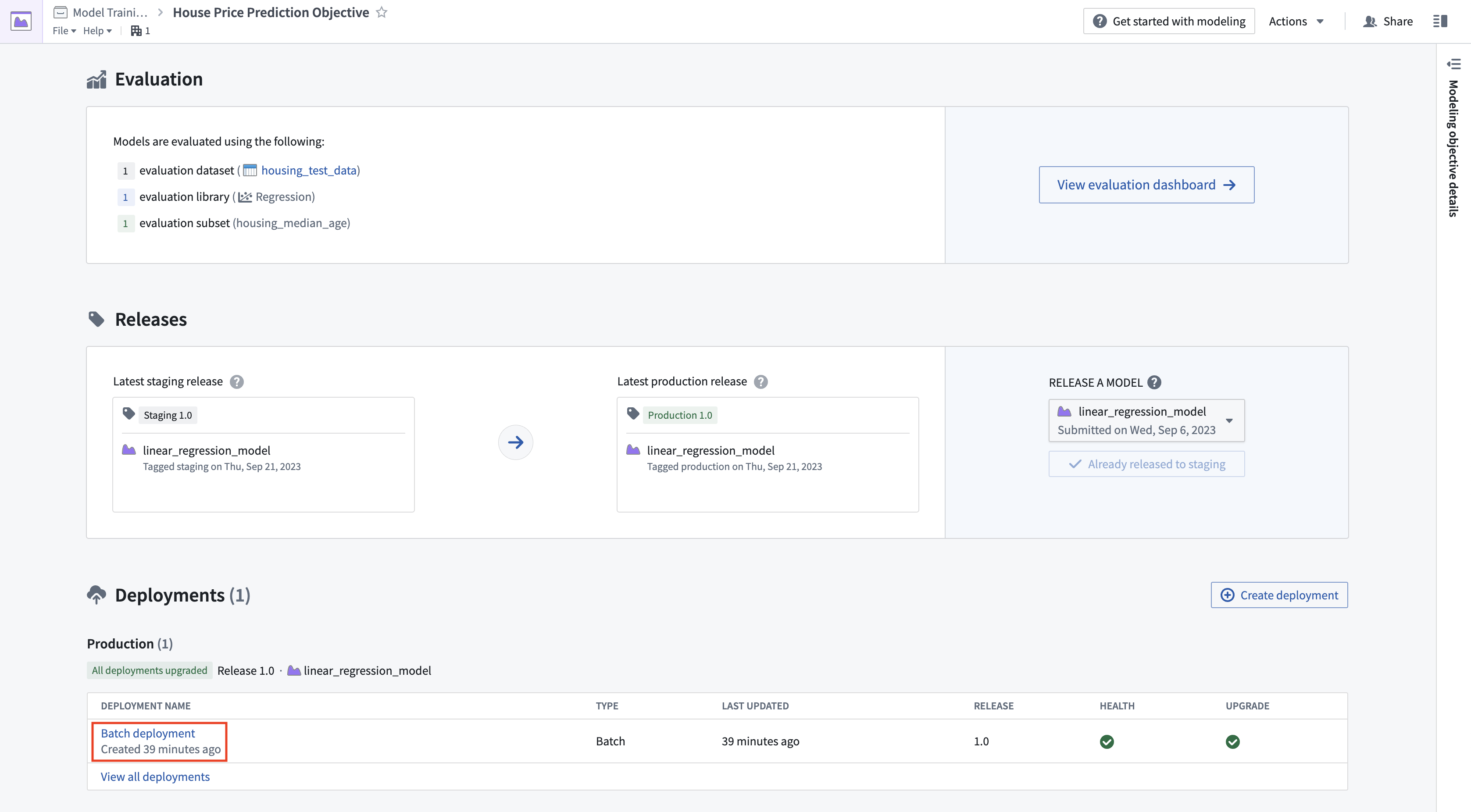Click DEPLOYMENT NAME column header
1471x812 pixels.
coord(146,706)
